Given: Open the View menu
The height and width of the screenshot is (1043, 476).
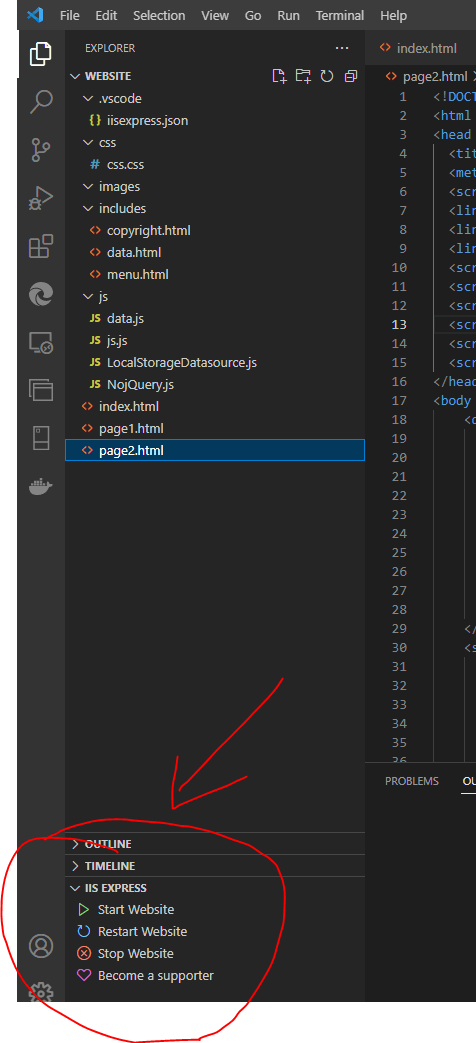Looking at the screenshot, I should [215, 15].
